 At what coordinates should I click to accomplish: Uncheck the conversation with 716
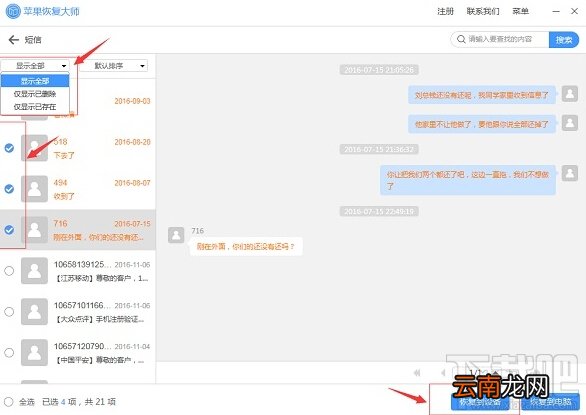[x=9, y=230]
